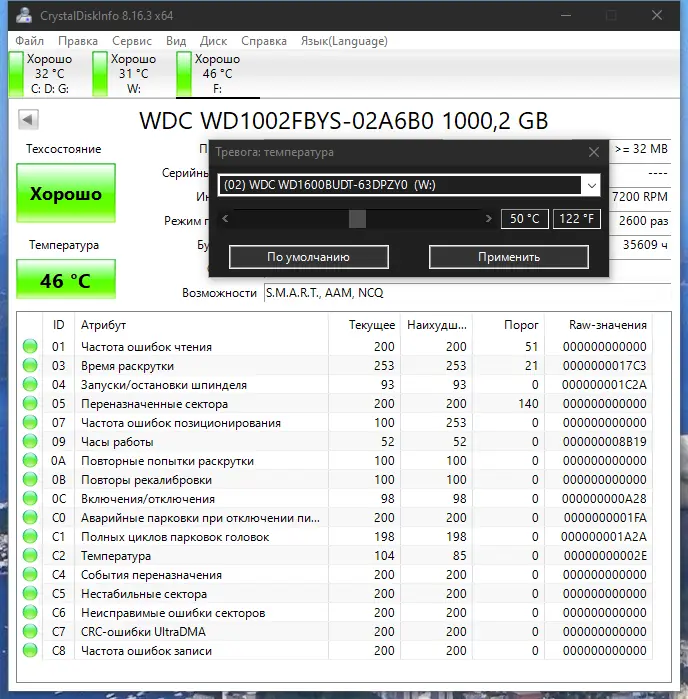The image size is (688, 699).
Task: Click status circle for attribute 09
Action: (30, 441)
